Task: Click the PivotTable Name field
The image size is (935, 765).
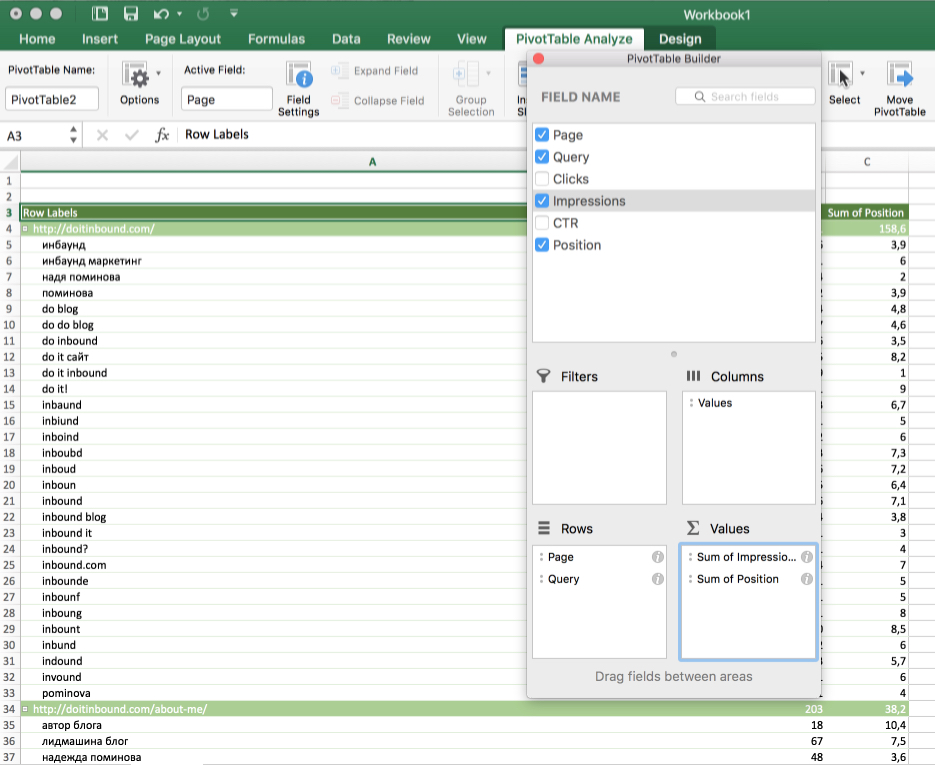Action: click(52, 99)
